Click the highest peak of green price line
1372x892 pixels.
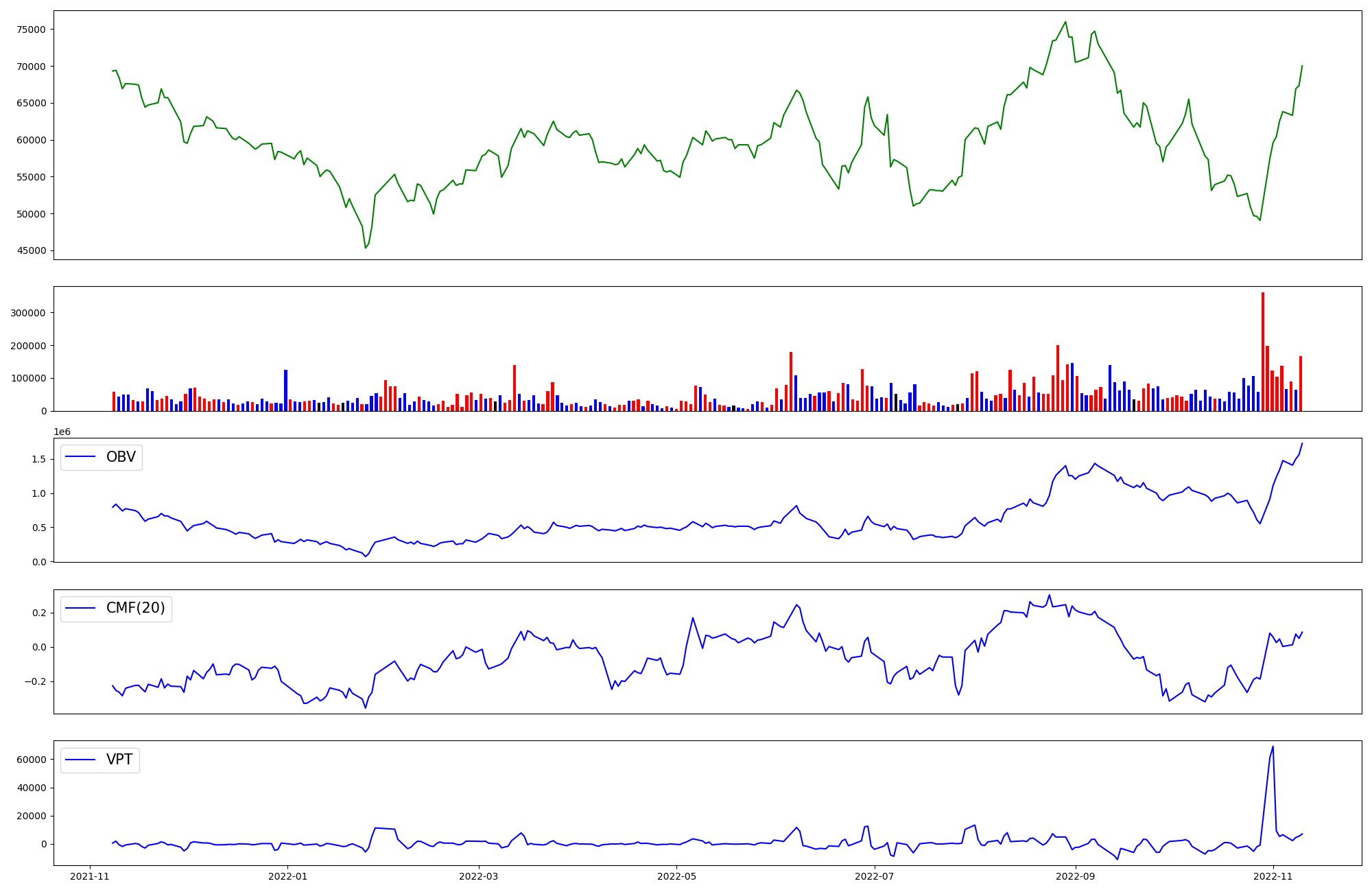[x=1065, y=22]
